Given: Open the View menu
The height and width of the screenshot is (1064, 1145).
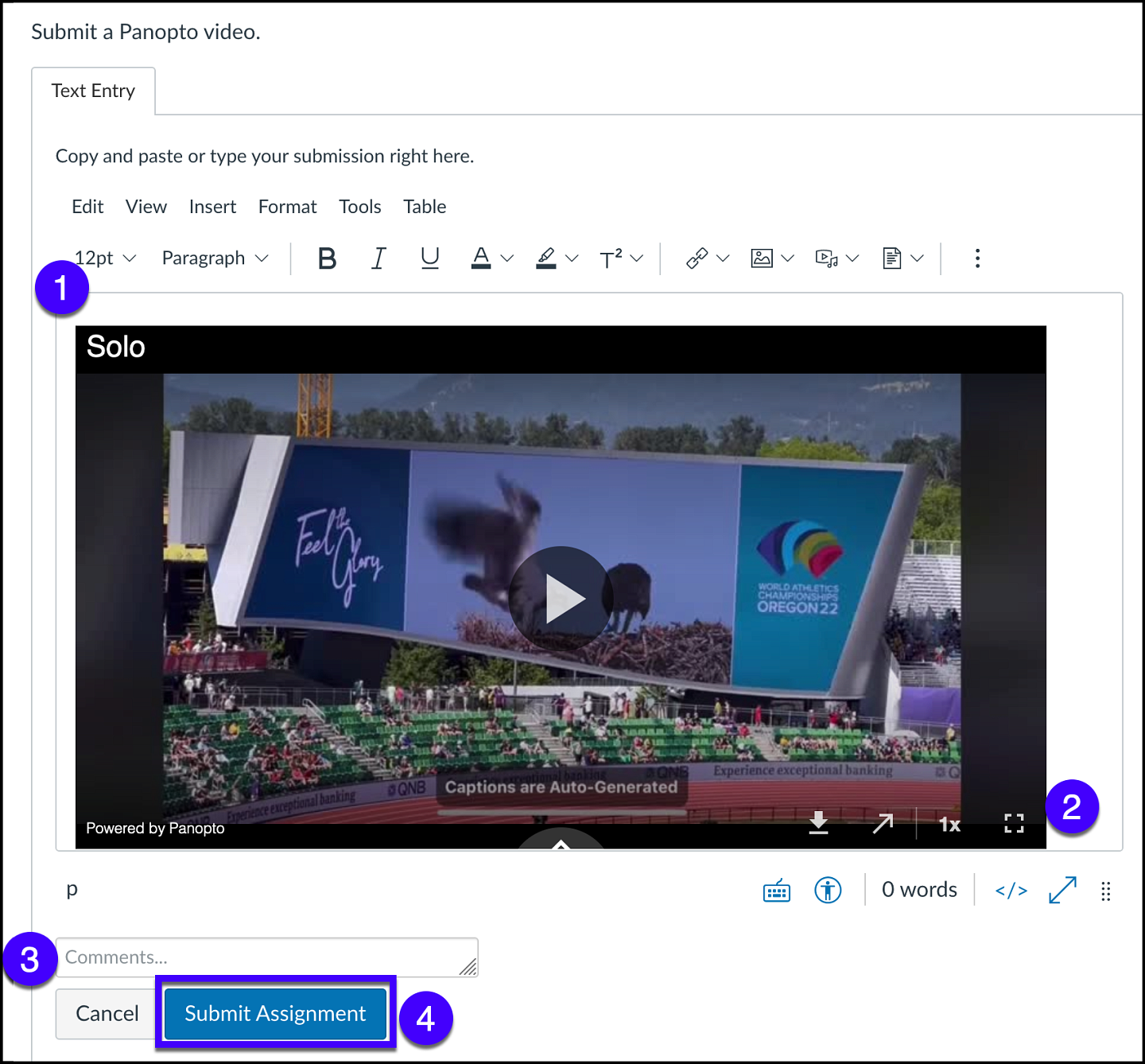Looking at the screenshot, I should coord(146,207).
